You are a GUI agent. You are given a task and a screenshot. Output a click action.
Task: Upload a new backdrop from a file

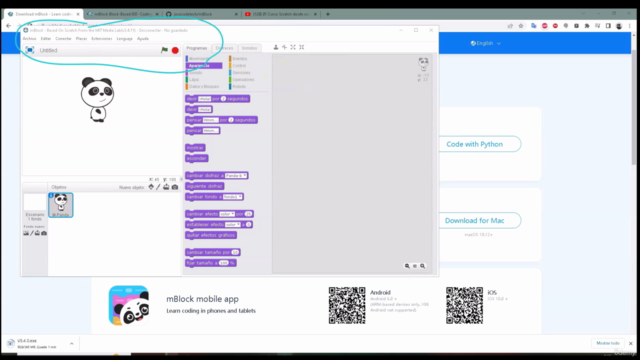click(37, 233)
